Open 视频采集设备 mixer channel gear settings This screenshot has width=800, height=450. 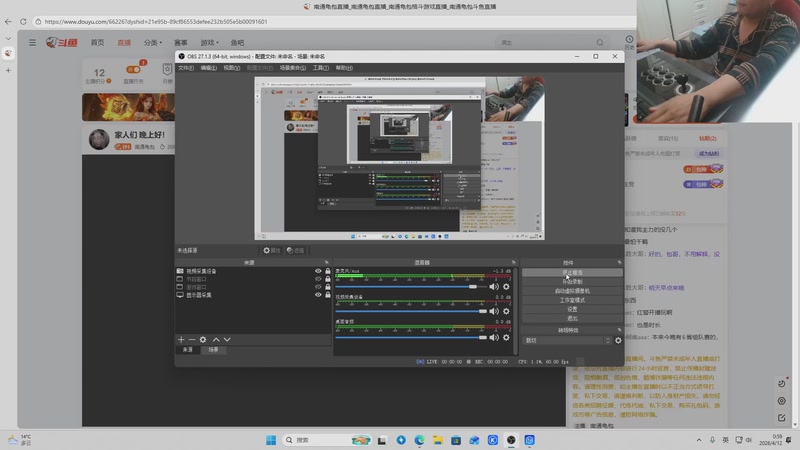pos(506,311)
